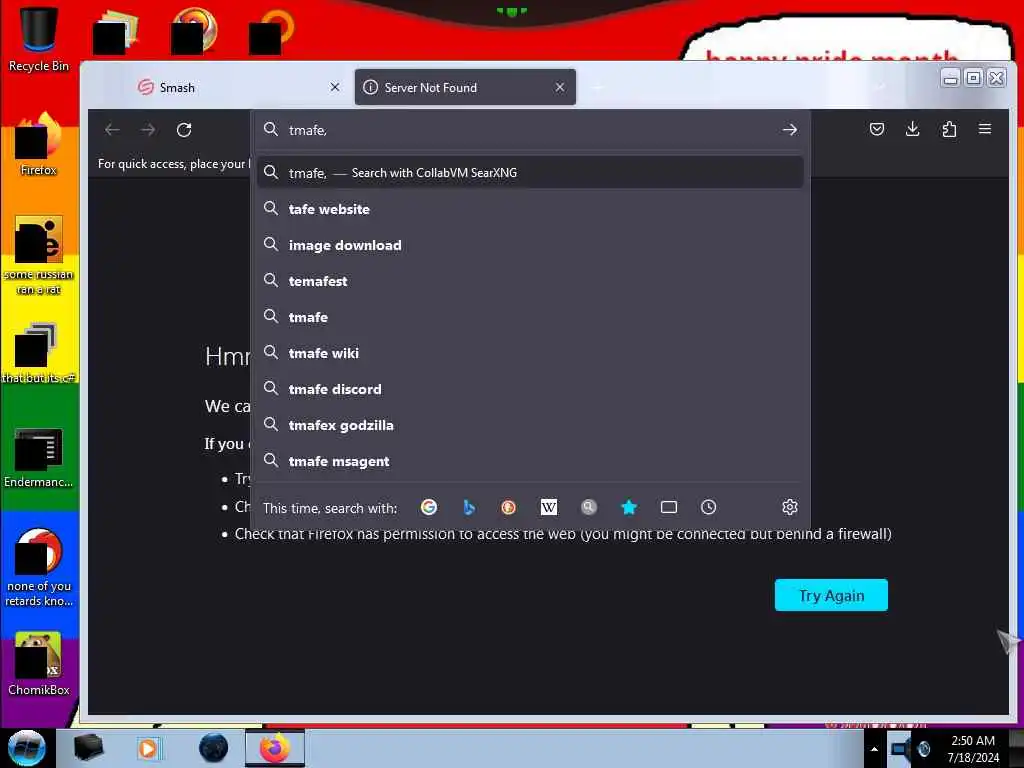Image resolution: width=1024 pixels, height=768 pixels.
Task: Select Search with CollabVM SearXNG suggestion
Action: click(530, 173)
